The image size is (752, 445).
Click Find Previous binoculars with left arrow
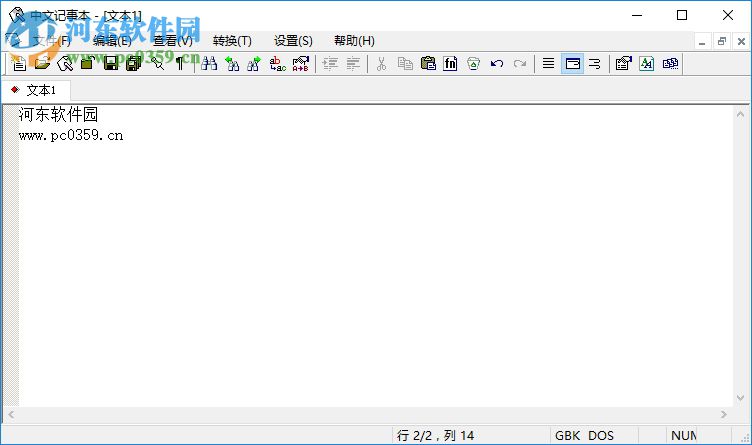[232, 63]
